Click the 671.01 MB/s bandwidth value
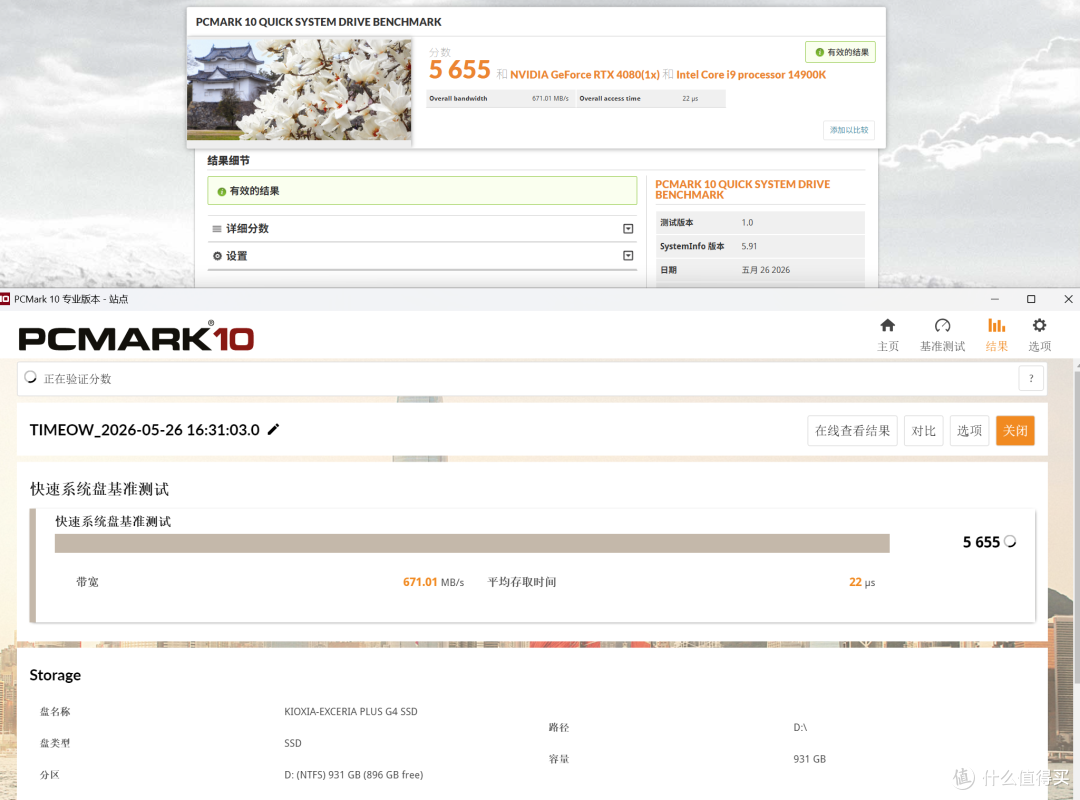 pyautogui.click(x=433, y=582)
